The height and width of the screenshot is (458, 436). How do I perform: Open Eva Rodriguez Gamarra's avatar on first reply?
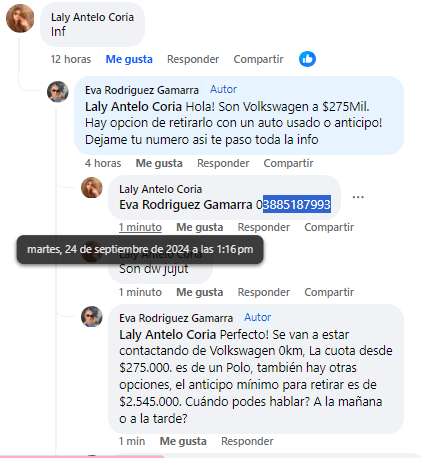pos(58,91)
